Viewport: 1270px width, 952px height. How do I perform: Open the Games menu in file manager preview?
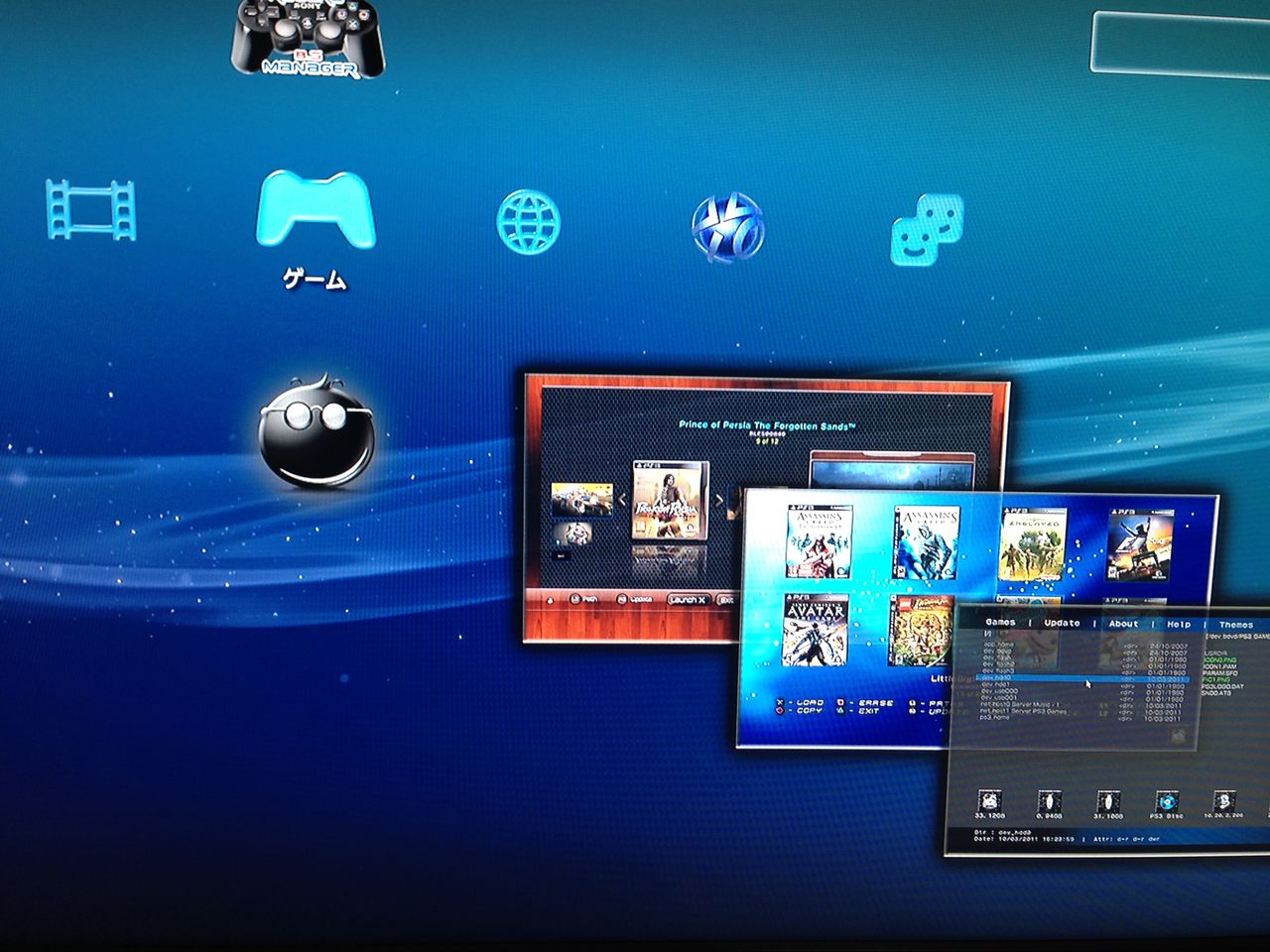pos(1000,623)
